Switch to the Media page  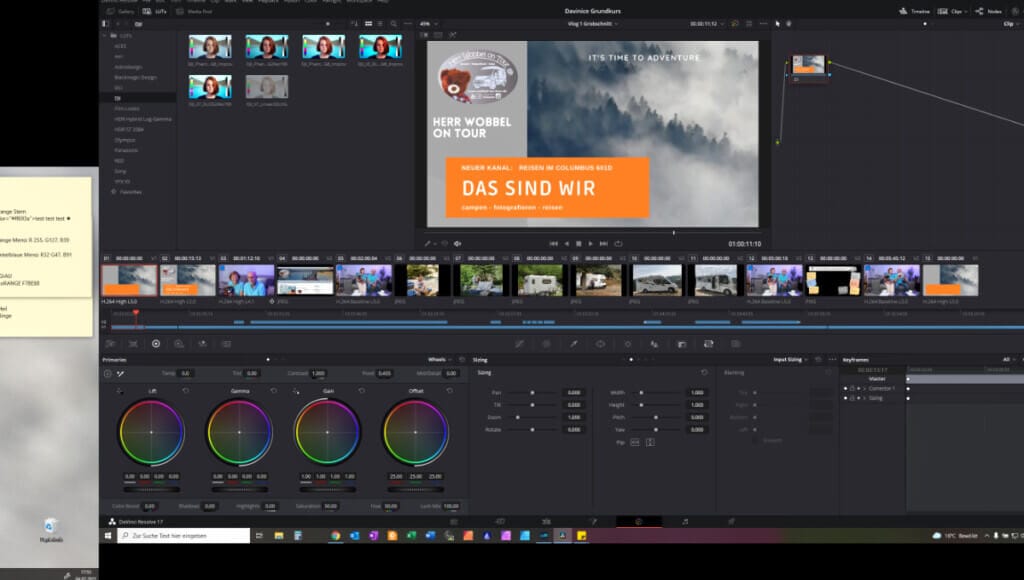click(454, 521)
